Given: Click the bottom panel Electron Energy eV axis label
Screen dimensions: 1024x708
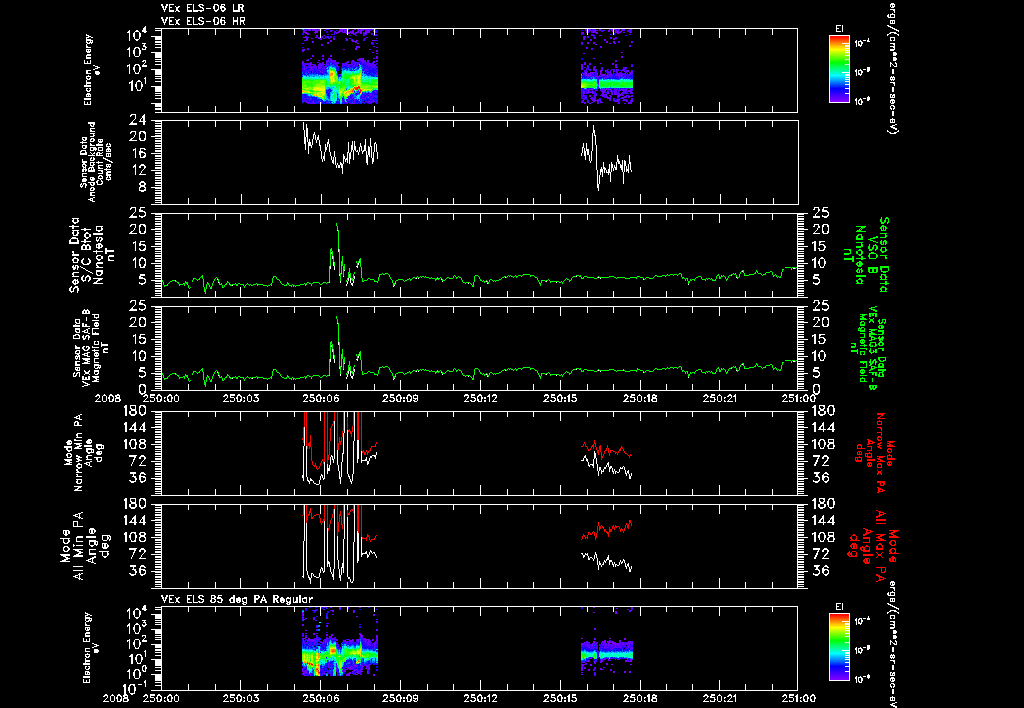Looking at the screenshot, I should pos(92,647).
